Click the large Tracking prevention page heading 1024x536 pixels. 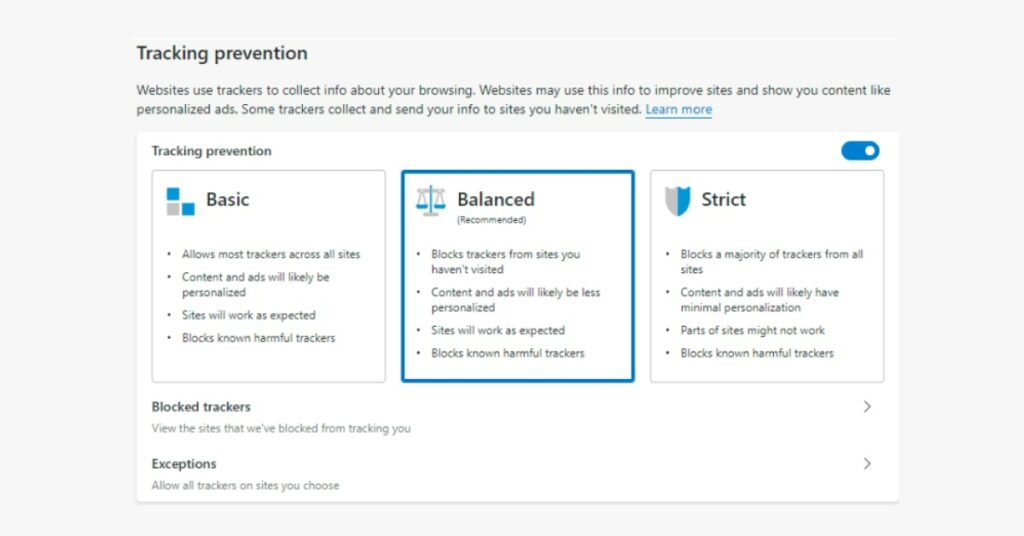click(x=222, y=53)
